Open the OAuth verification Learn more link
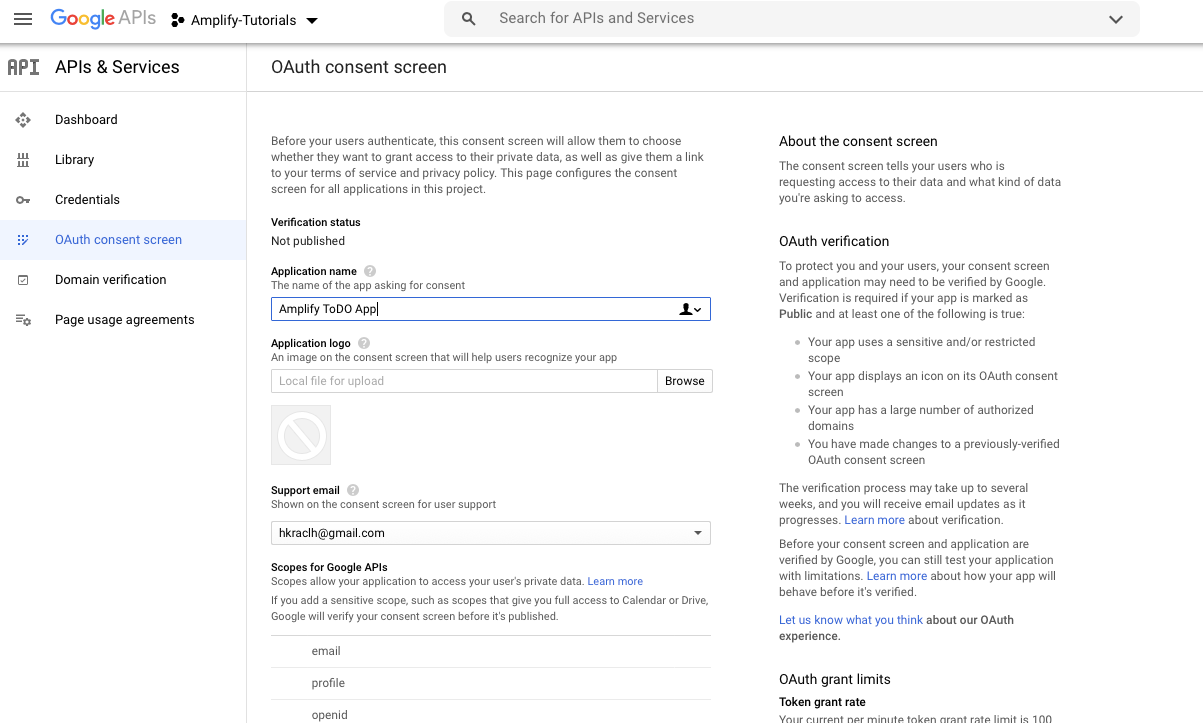Viewport: 1203px width, 723px height. point(874,519)
